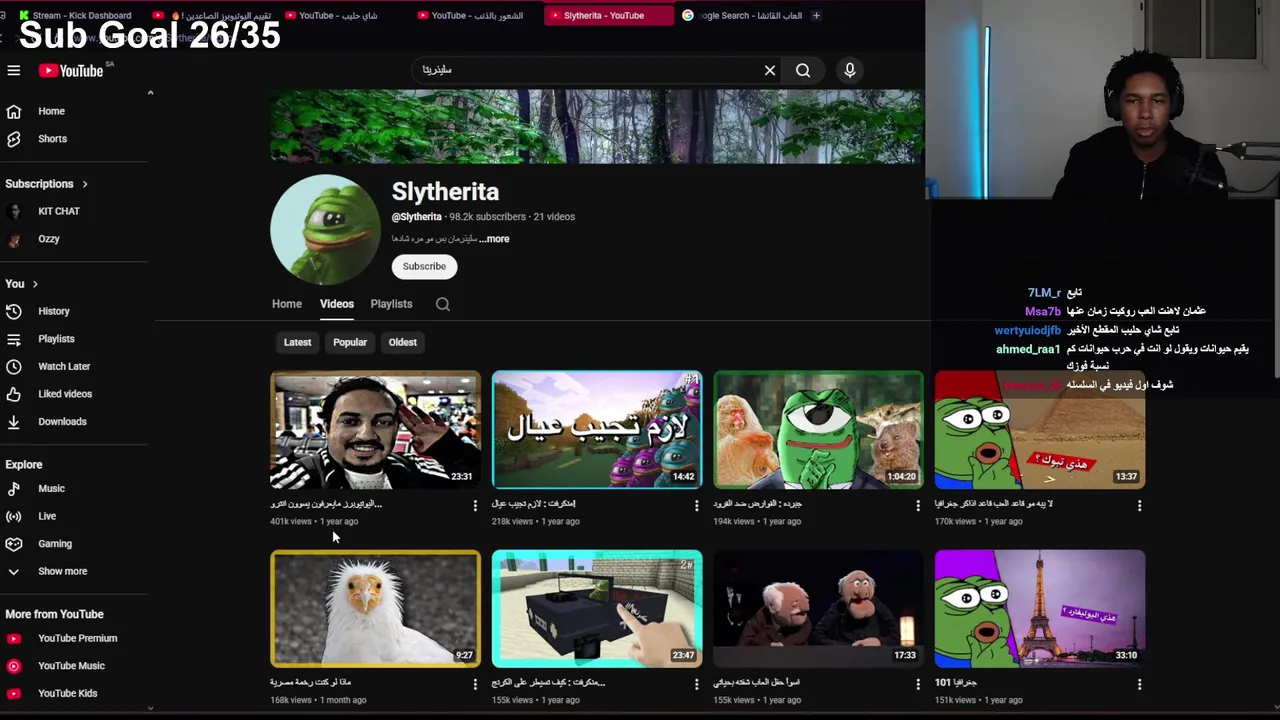Open options menu for 168k views video

point(475,684)
